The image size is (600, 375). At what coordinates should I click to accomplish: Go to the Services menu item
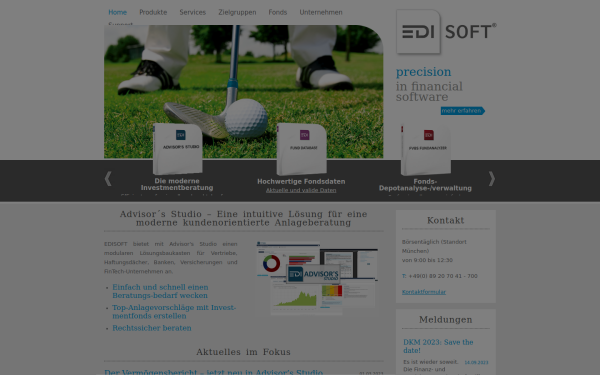192,12
